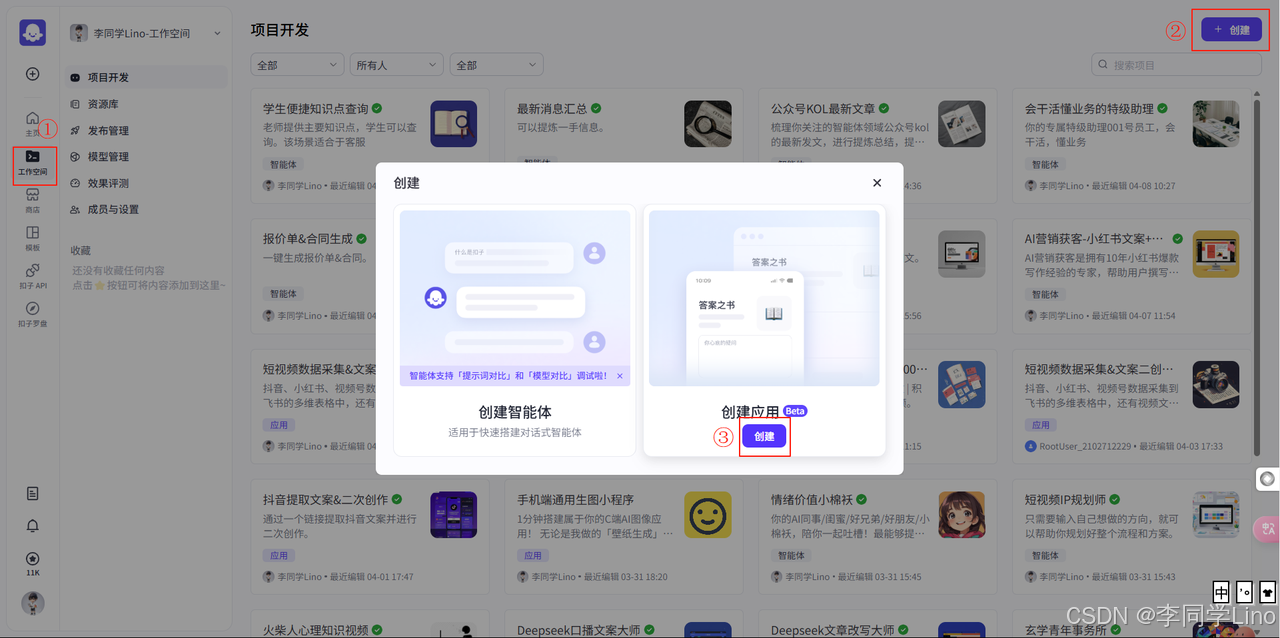Click the Coze logo icon
1280x638 pixels.
[x=33, y=32]
